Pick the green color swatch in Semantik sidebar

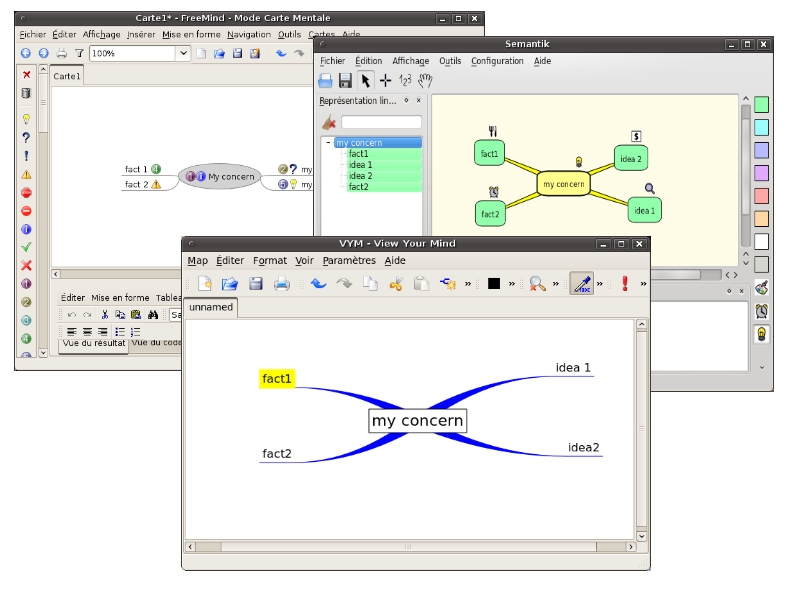click(x=761, y=105)
